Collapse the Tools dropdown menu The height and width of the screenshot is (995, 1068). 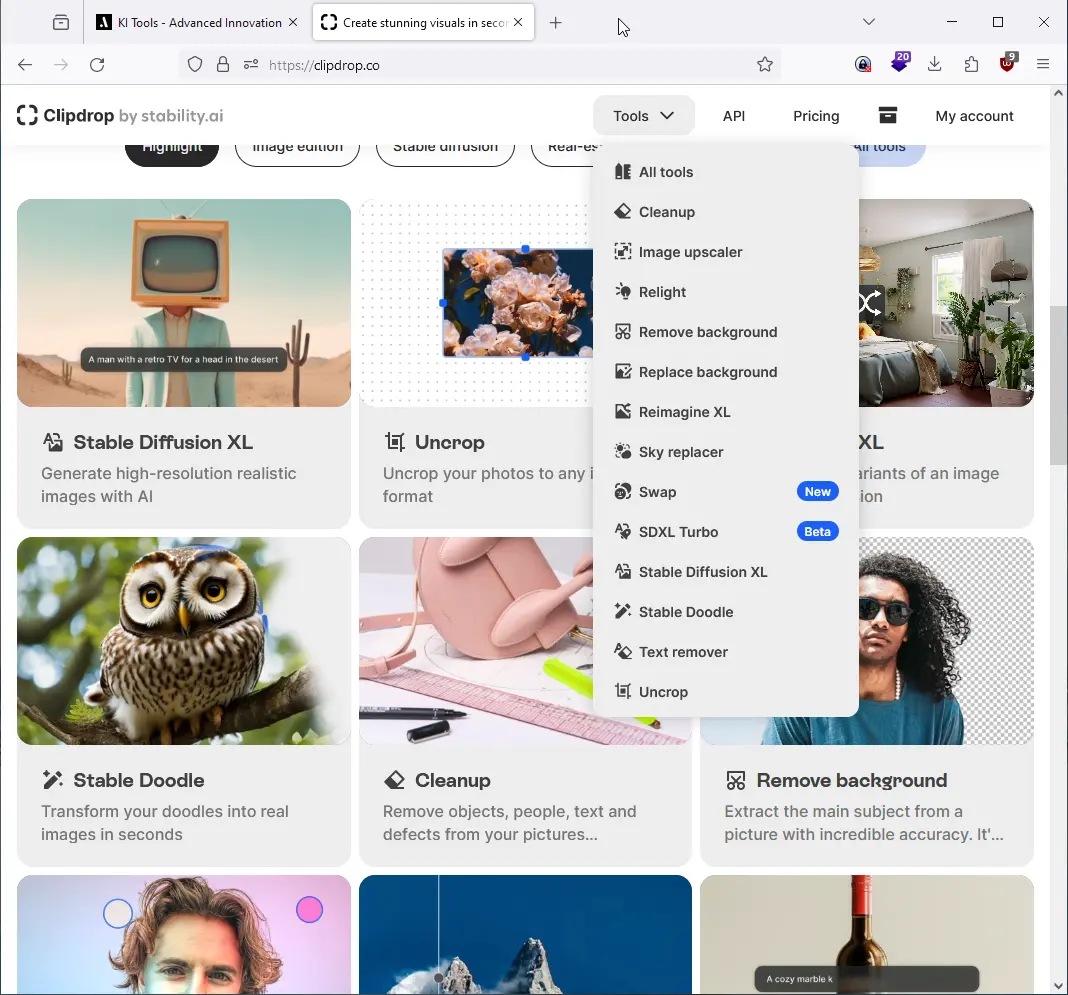[x=644, y=116]
